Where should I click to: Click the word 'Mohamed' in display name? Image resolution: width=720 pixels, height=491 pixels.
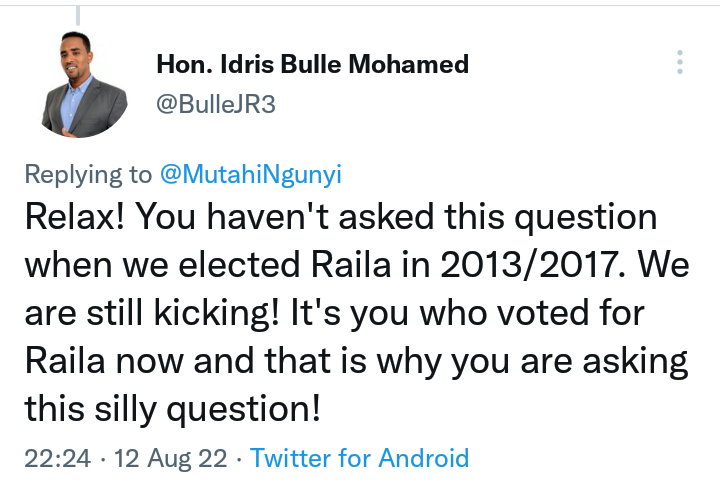click(409, 64)
